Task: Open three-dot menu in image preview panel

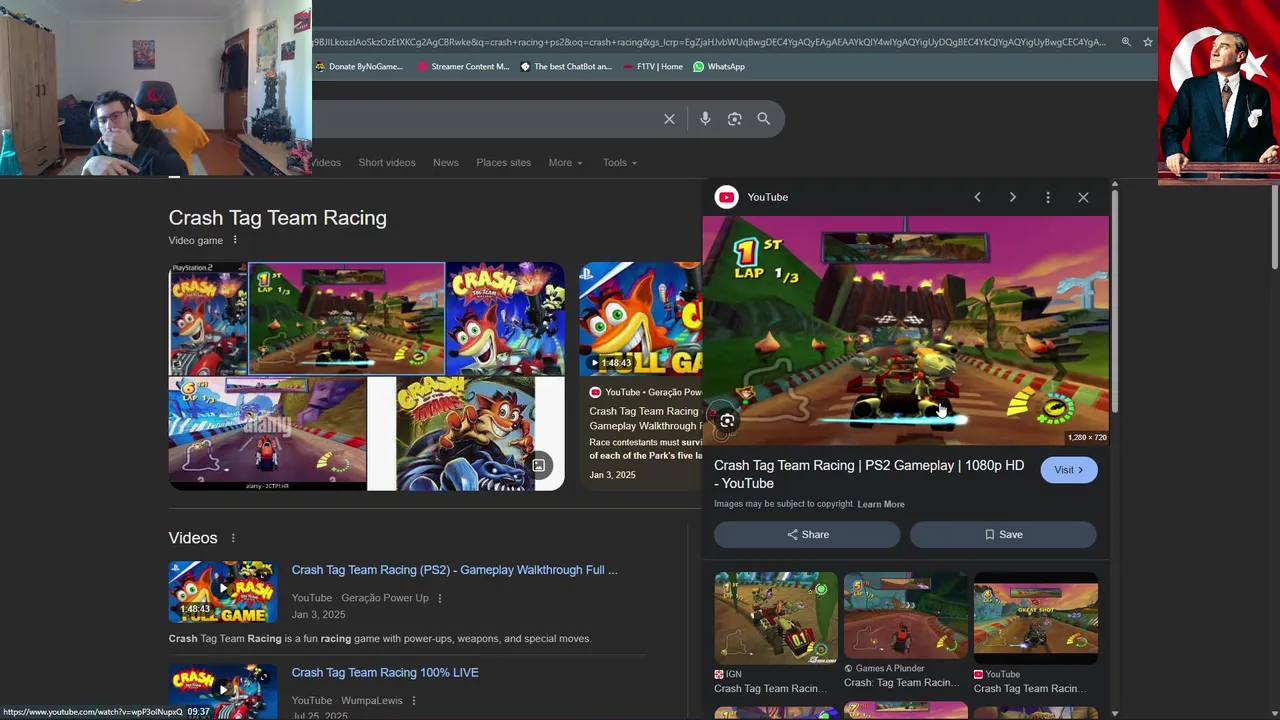Action: 1047,197
